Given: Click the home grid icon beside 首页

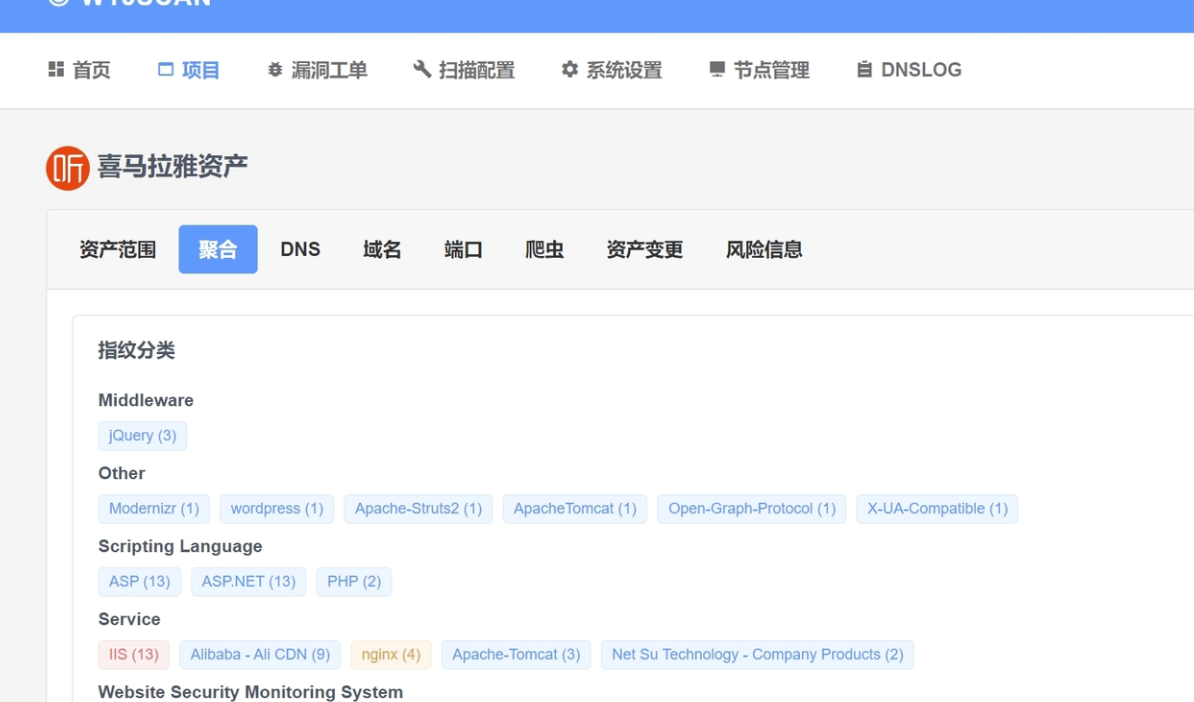Looking at the screenshot, I should tap(56, 69).
